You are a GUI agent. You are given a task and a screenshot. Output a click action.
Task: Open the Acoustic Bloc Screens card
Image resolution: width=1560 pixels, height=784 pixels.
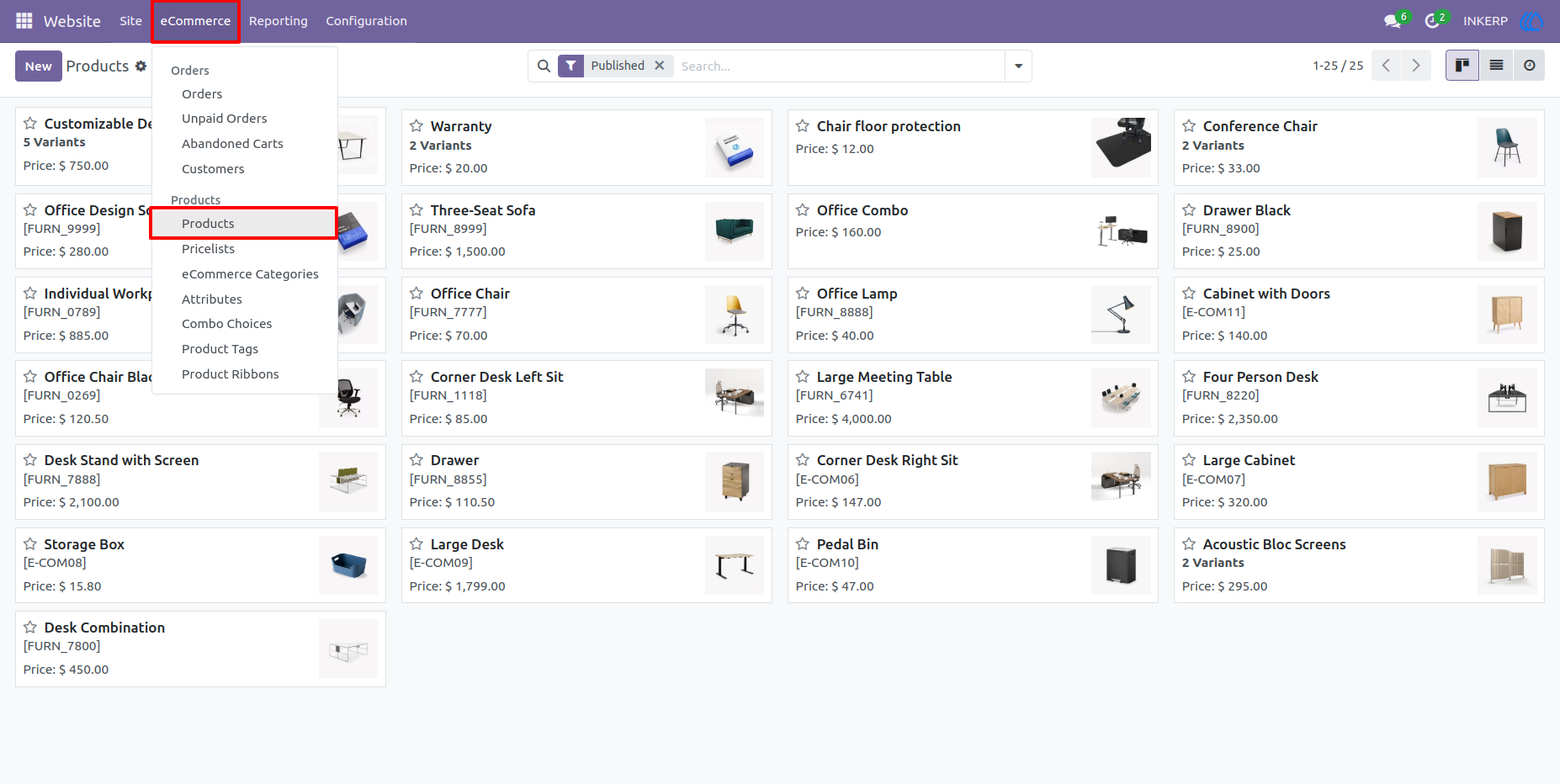click(x=1359, y=565)
